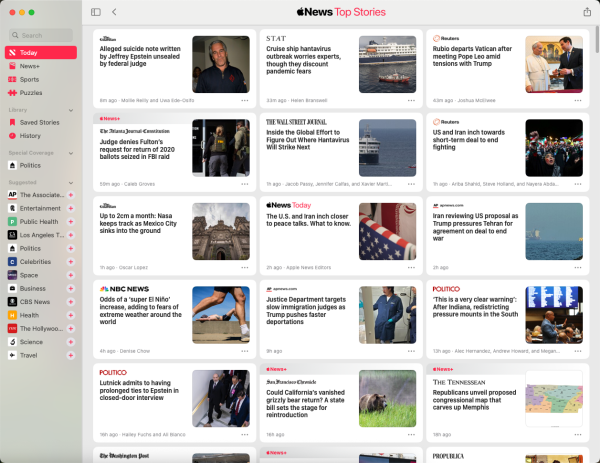Open more options for grizzly bear story
Image resolution: width=600 pixels, height=463 pixels.
coord(411,435)
